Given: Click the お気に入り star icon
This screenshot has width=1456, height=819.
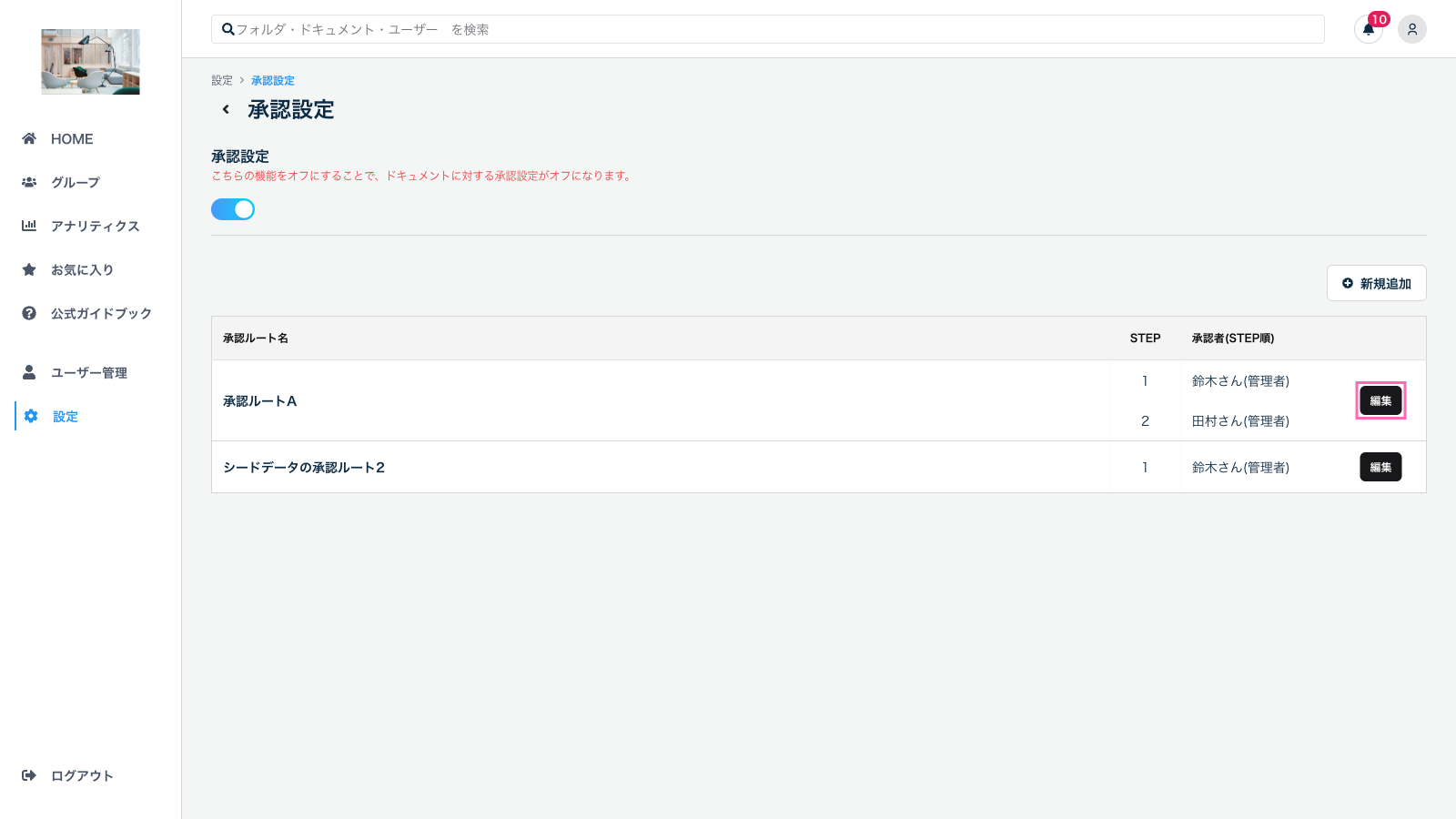Looking at the screenshot, I should [29, 269].
